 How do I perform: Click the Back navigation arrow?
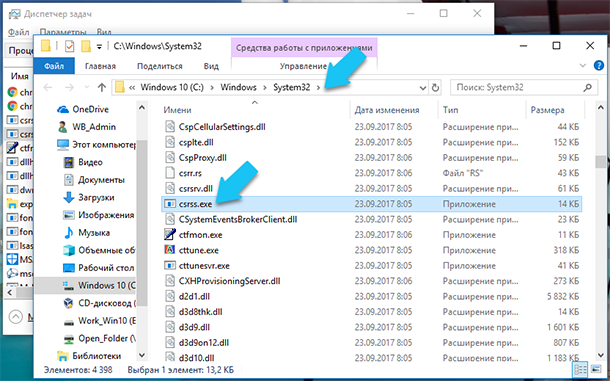[x=48, y=87]
